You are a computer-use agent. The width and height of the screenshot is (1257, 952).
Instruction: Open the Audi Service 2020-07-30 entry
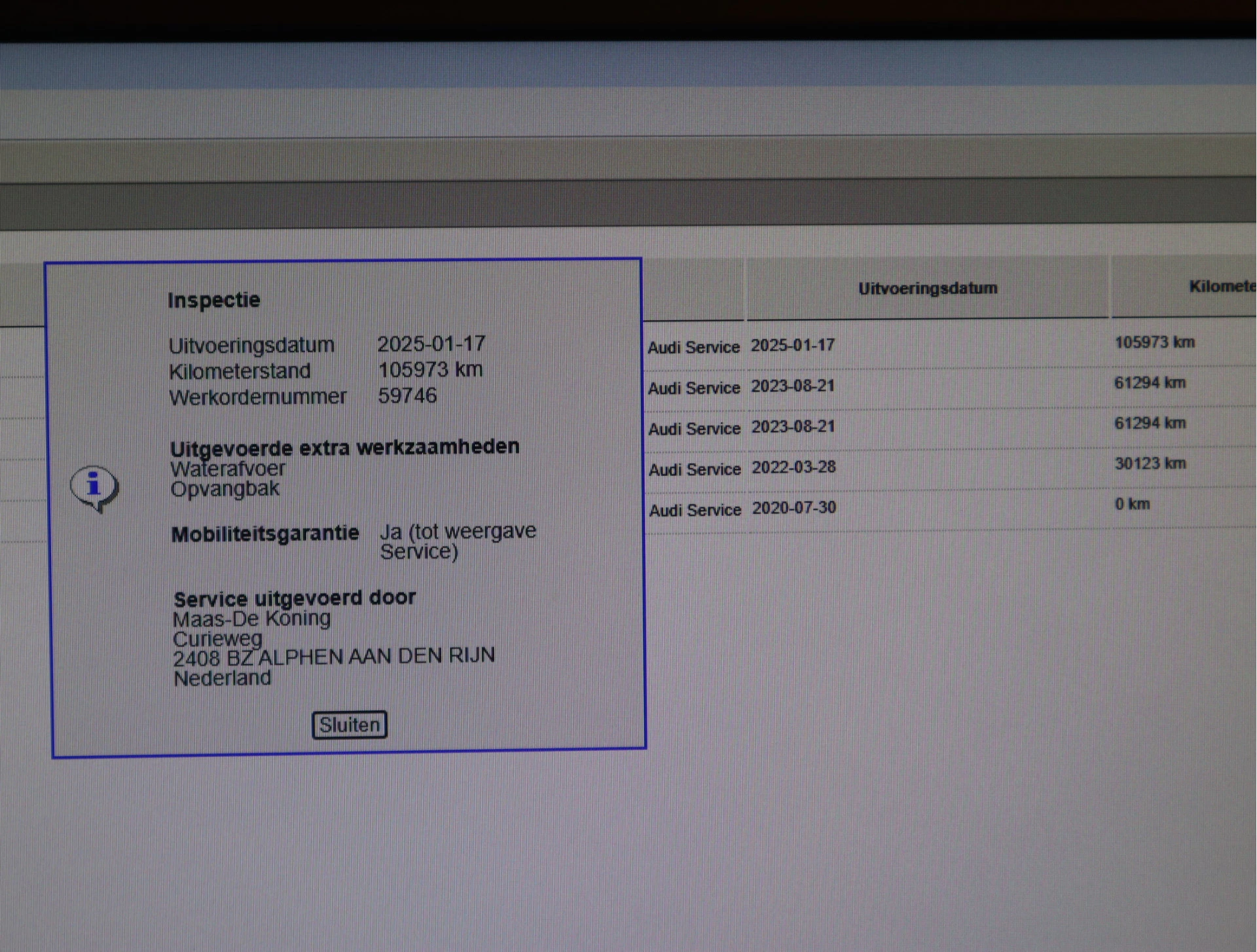tap(695, 509)
